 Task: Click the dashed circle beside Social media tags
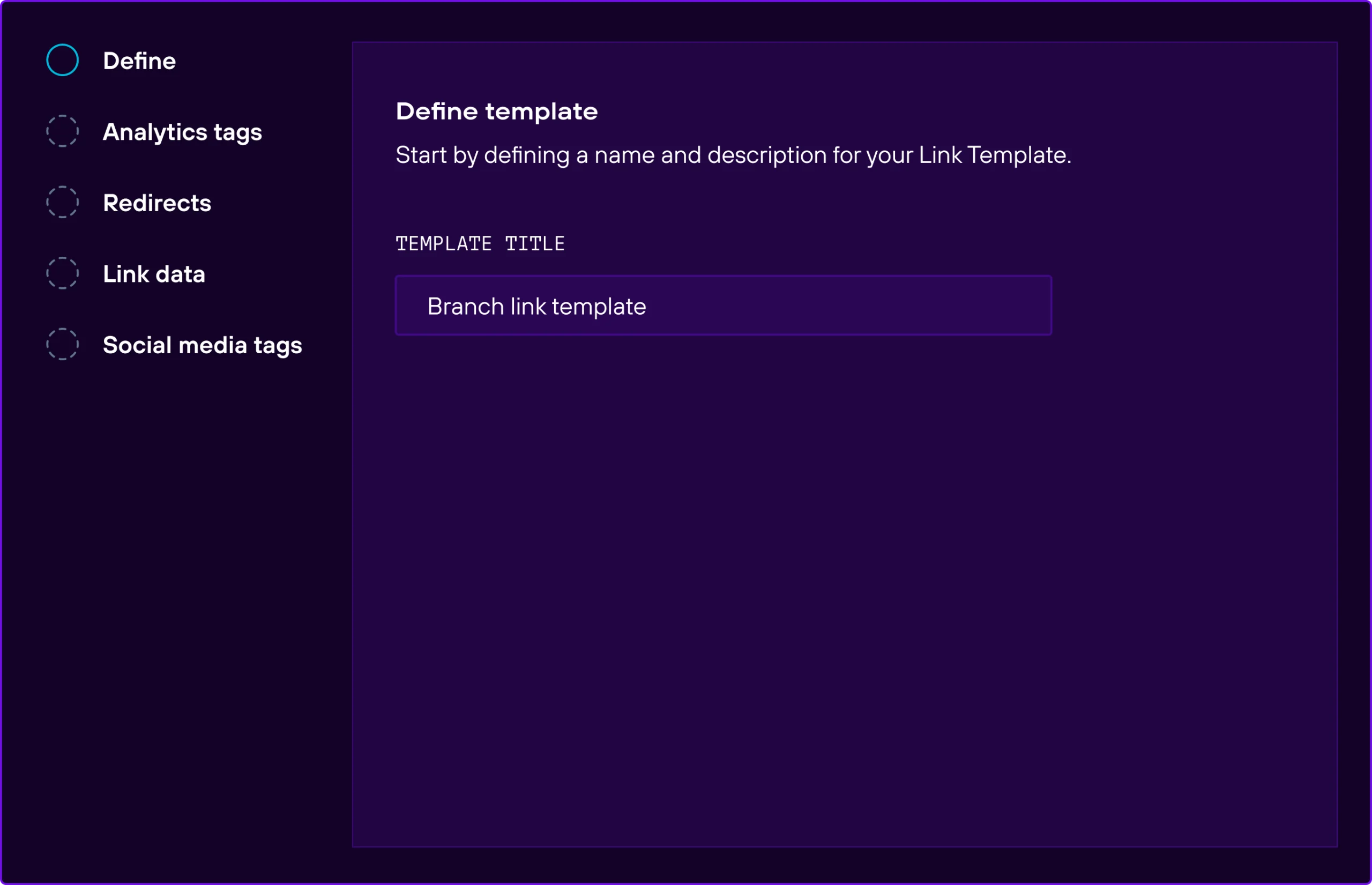[62, 344]
